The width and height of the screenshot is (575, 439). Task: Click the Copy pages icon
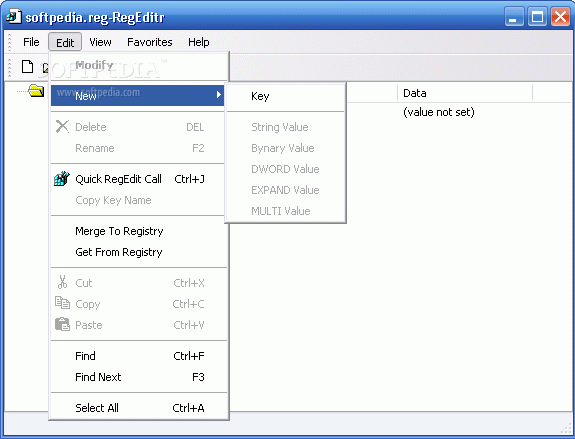point(62,303)
